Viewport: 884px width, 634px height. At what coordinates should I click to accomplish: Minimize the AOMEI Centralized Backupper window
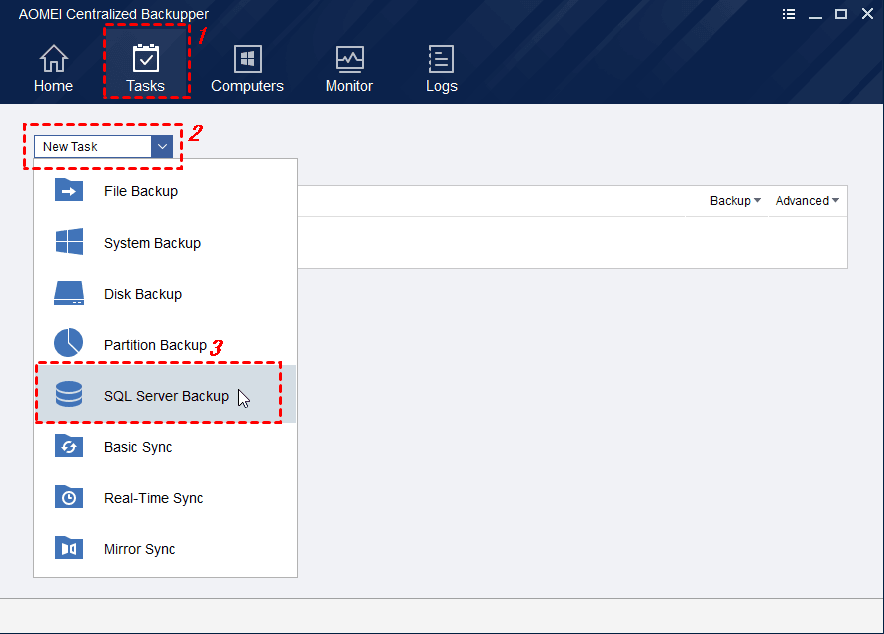(x=815, y=15)
